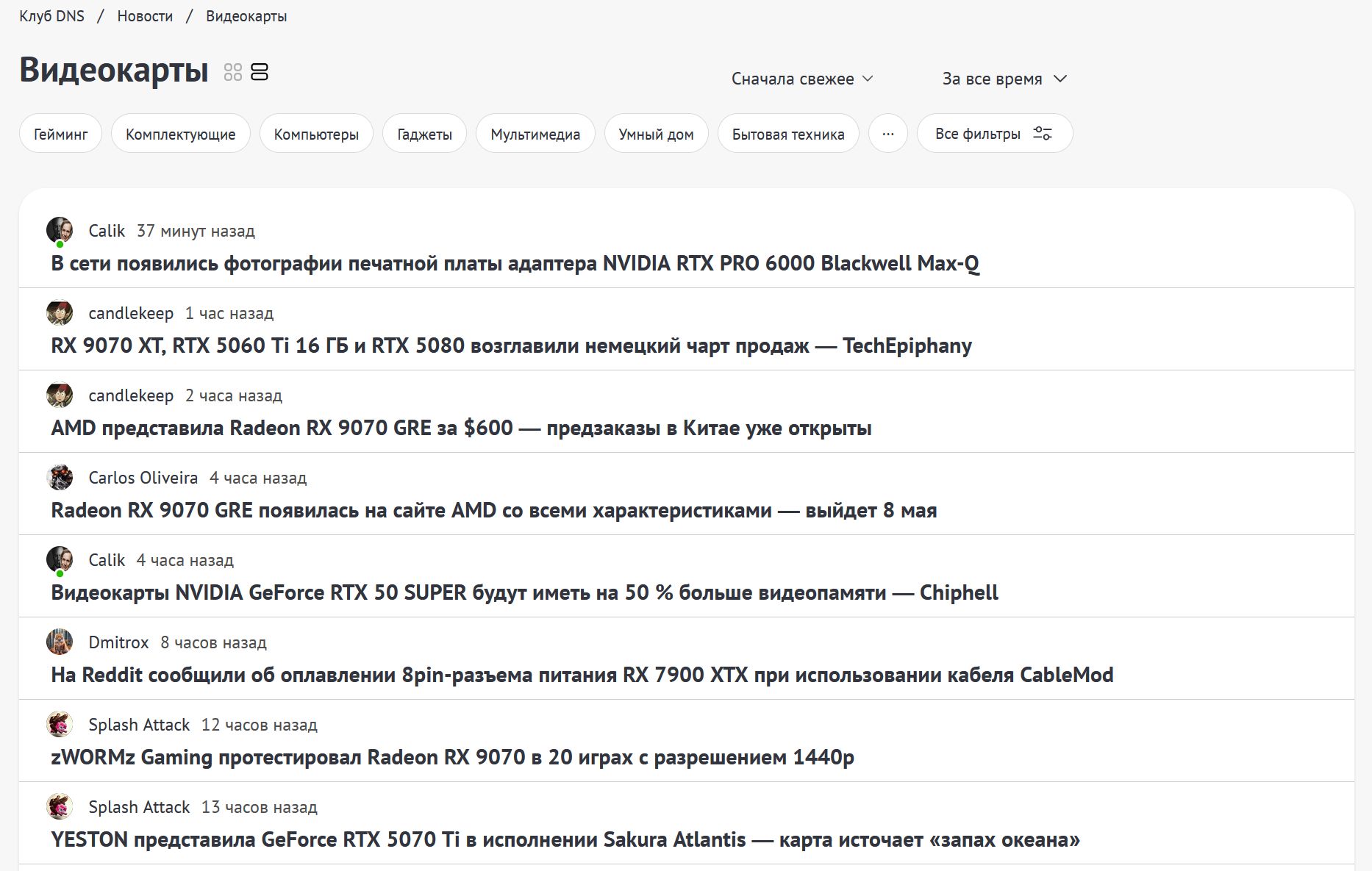1372x871 pixels.
Task: Switch to grid view layout icon
Action: point(233,72)
